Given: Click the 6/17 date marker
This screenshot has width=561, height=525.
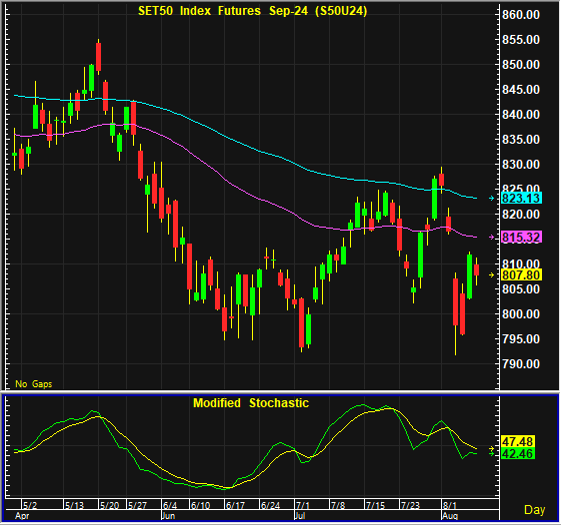Looking at the screenshot, I should pyautogui.click(x=235, y=505).
